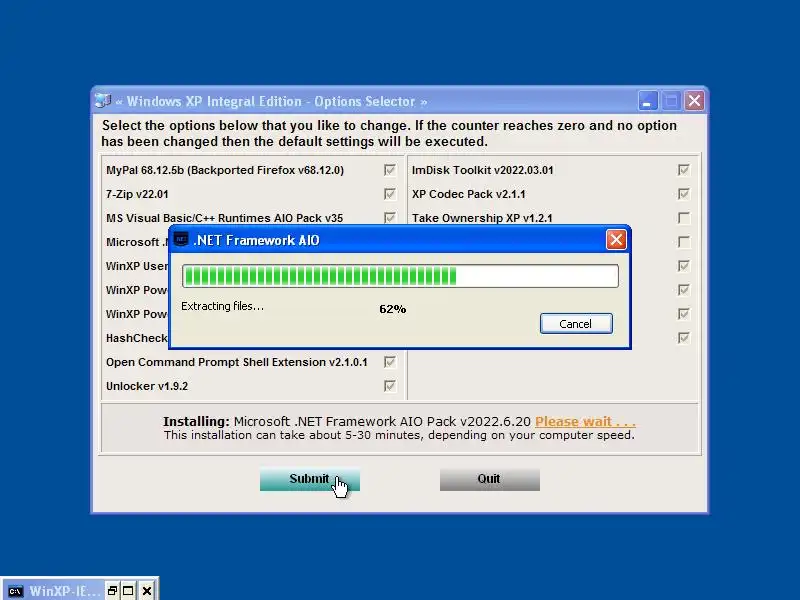800x600 pixels.
Task: Click the Extracting files status text
Action: point(222,306)
